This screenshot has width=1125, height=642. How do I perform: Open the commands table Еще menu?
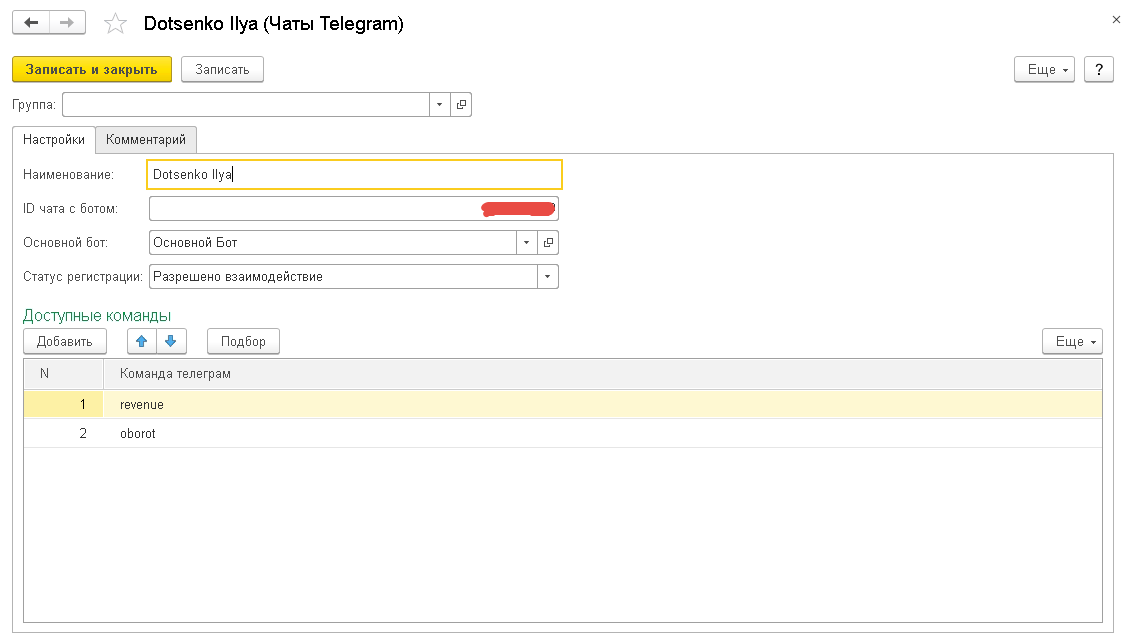(x=1072, y=341)
